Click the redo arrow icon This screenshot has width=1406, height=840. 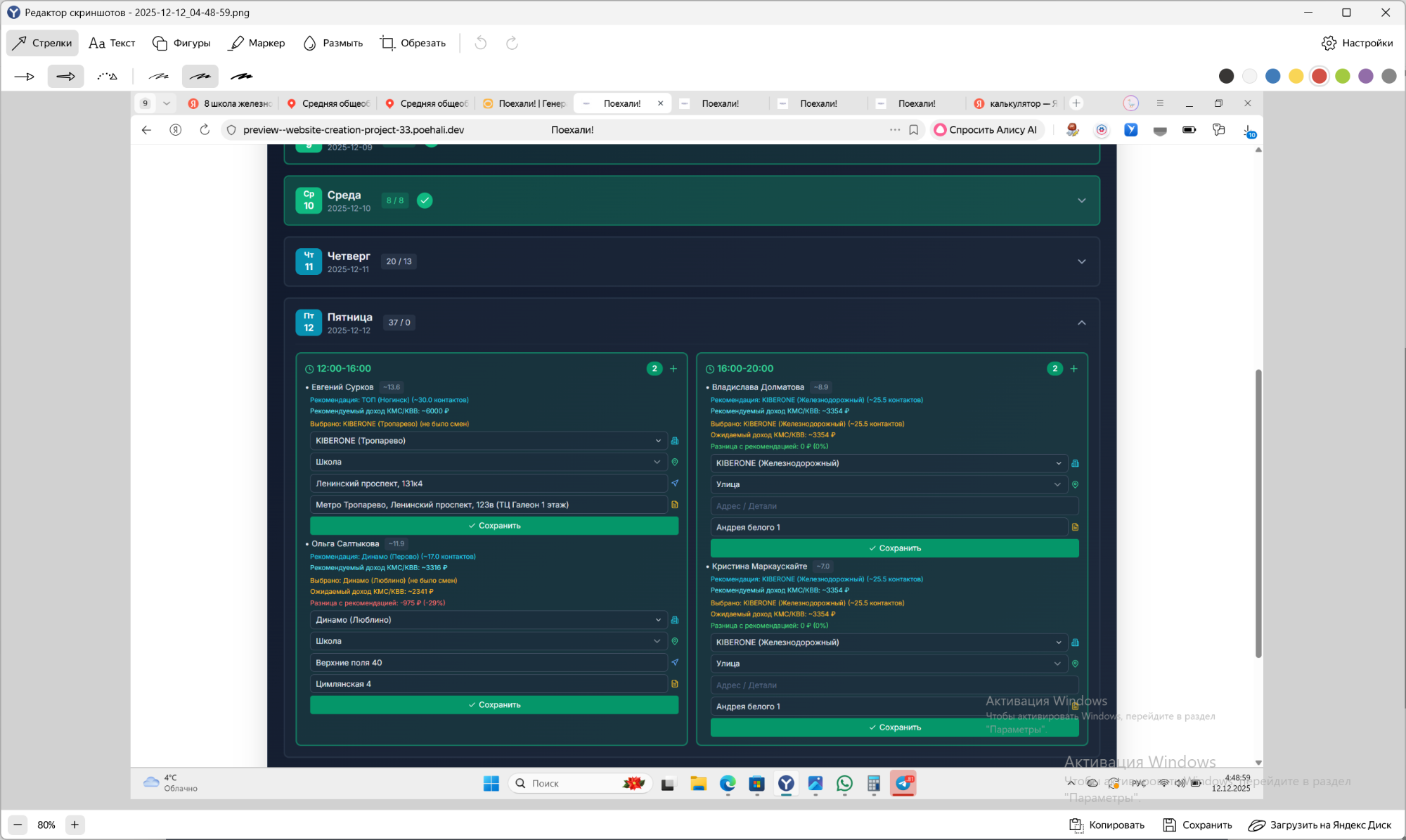pos(512,43)
